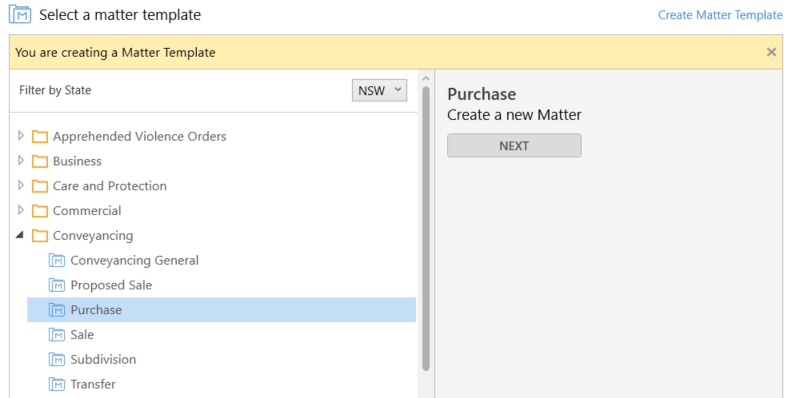Click the Conveyancing General matter icon
This screenshot has width=792, height=398.
click(57, 260)
